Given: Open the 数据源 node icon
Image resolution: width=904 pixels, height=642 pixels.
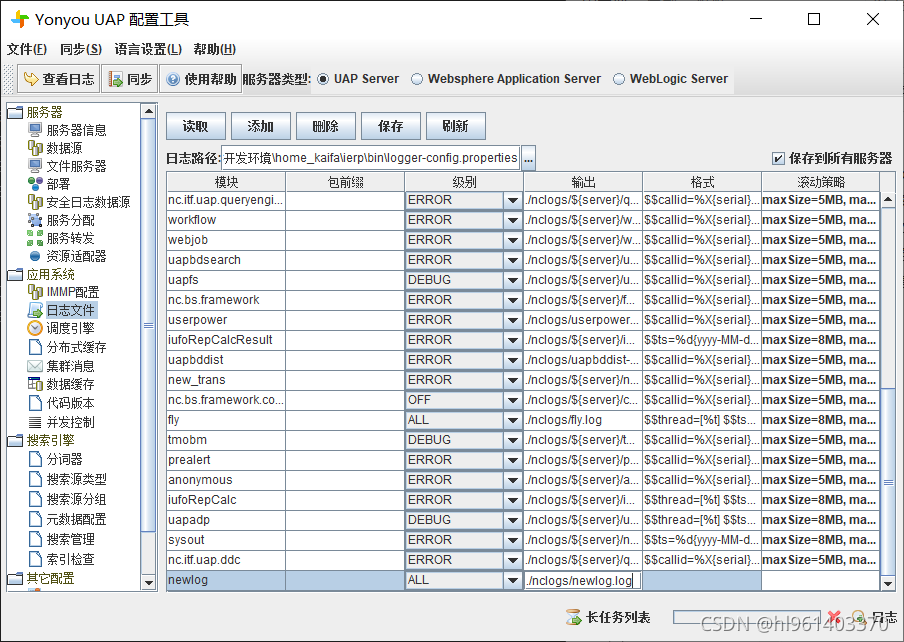Looking at the screenshot, I should tap(35, 148).
